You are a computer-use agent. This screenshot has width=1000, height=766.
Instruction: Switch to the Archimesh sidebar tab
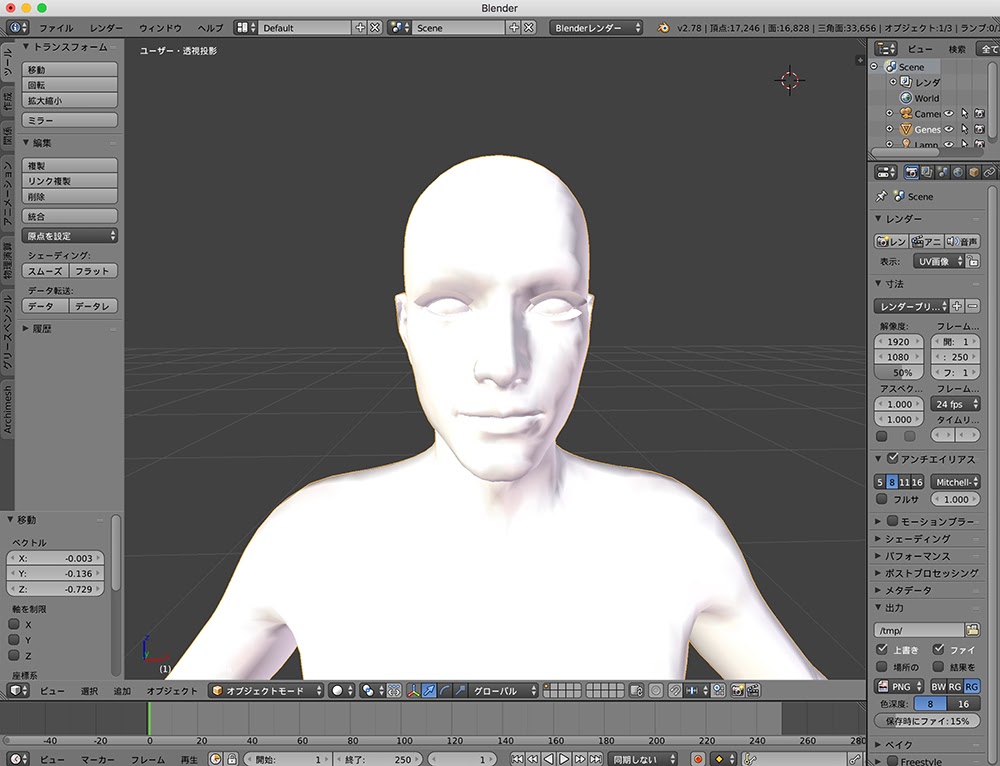point(7,408)
